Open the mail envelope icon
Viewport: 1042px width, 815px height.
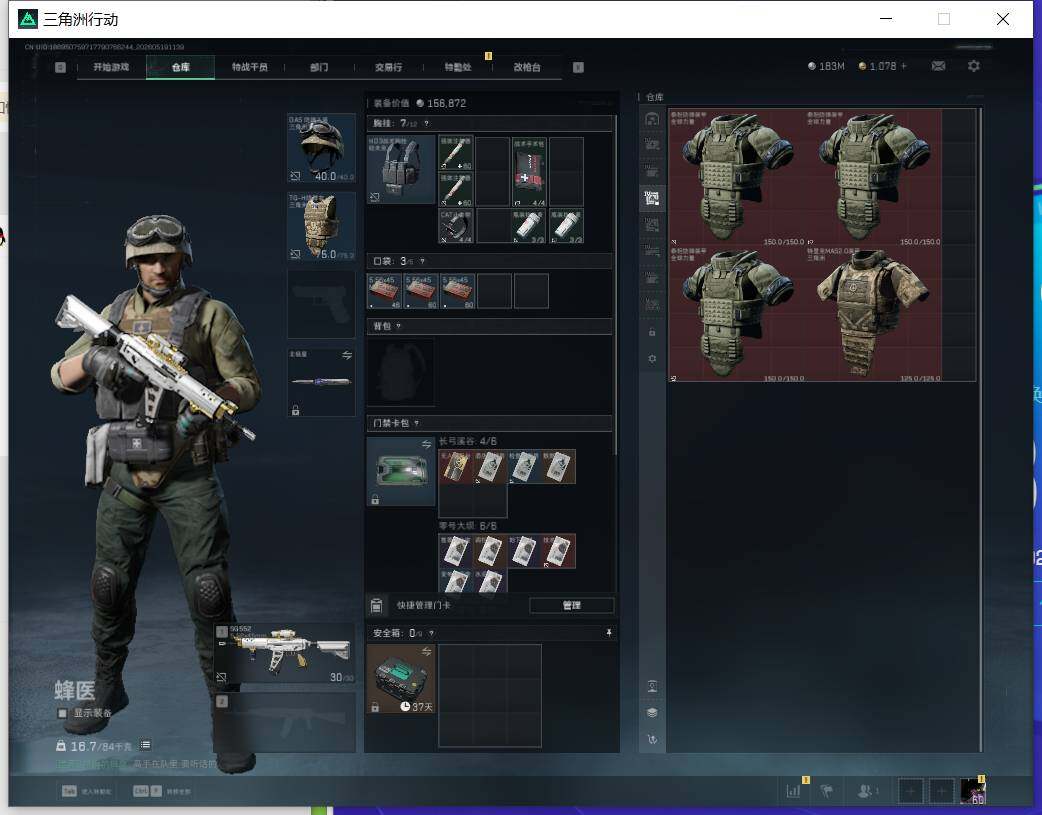click(x=938, y=66)
